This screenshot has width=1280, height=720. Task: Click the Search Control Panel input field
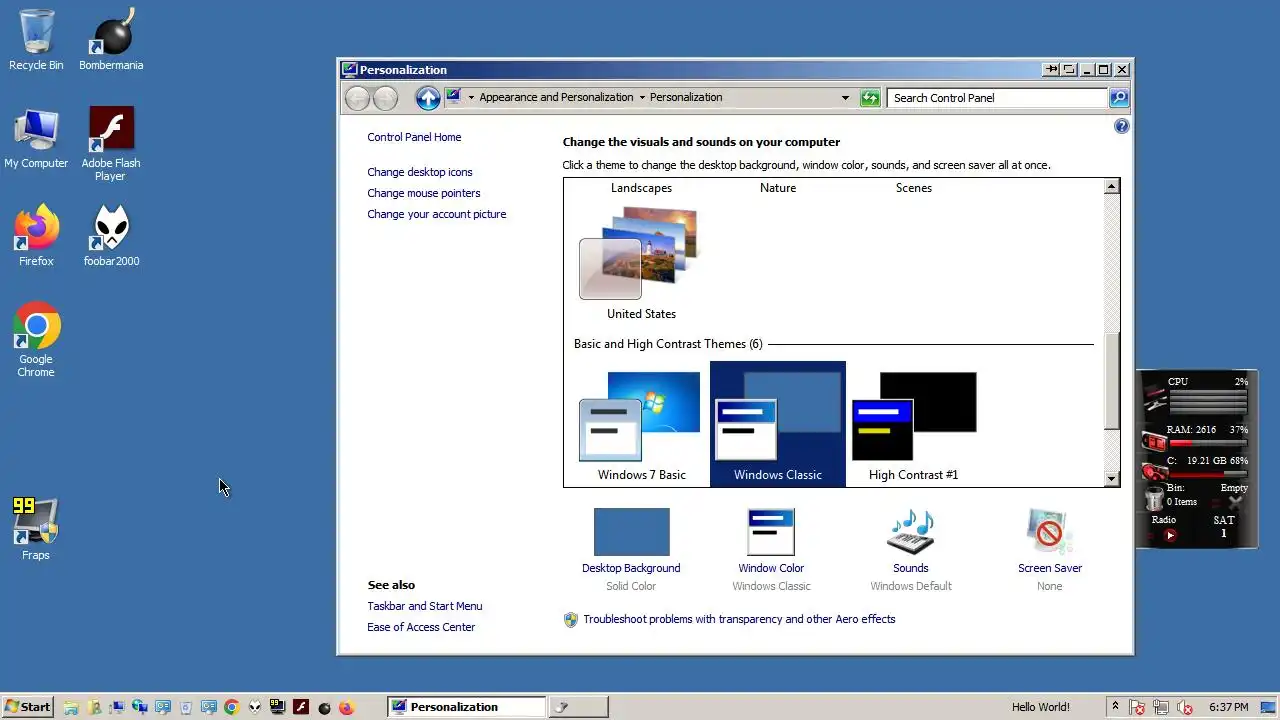(997, 97)
